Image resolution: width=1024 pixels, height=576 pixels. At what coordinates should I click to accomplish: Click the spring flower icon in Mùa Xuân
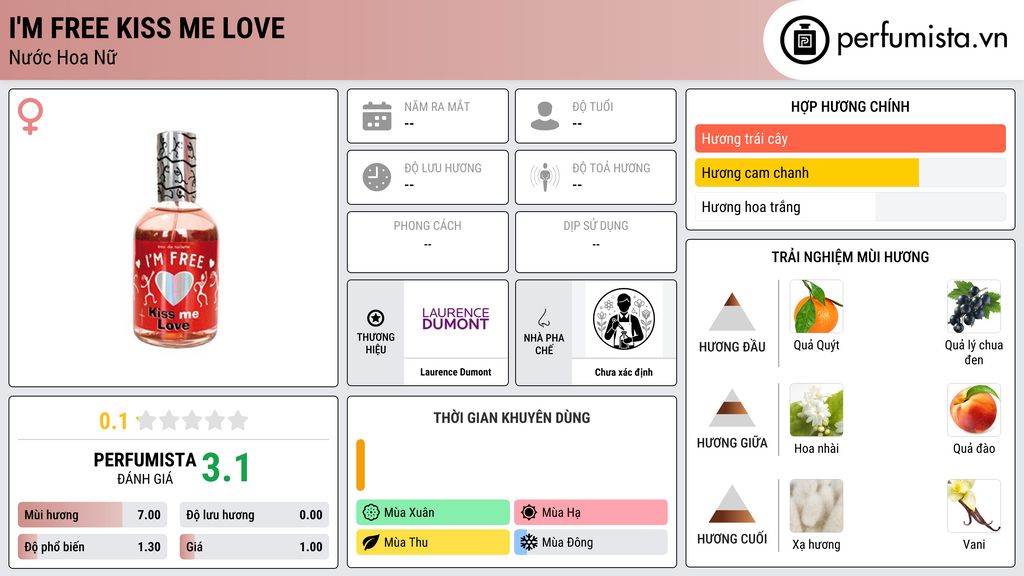click(x=371, y=513)
